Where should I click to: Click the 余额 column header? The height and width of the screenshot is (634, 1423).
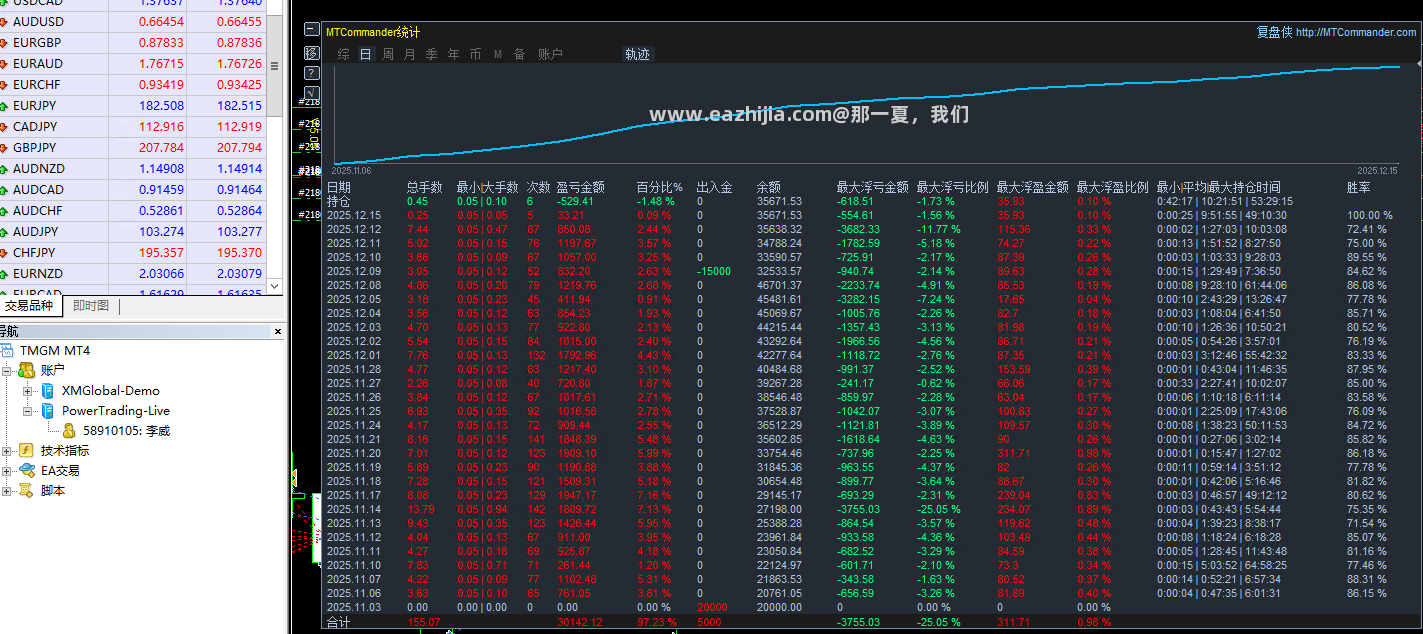[768, 187]
